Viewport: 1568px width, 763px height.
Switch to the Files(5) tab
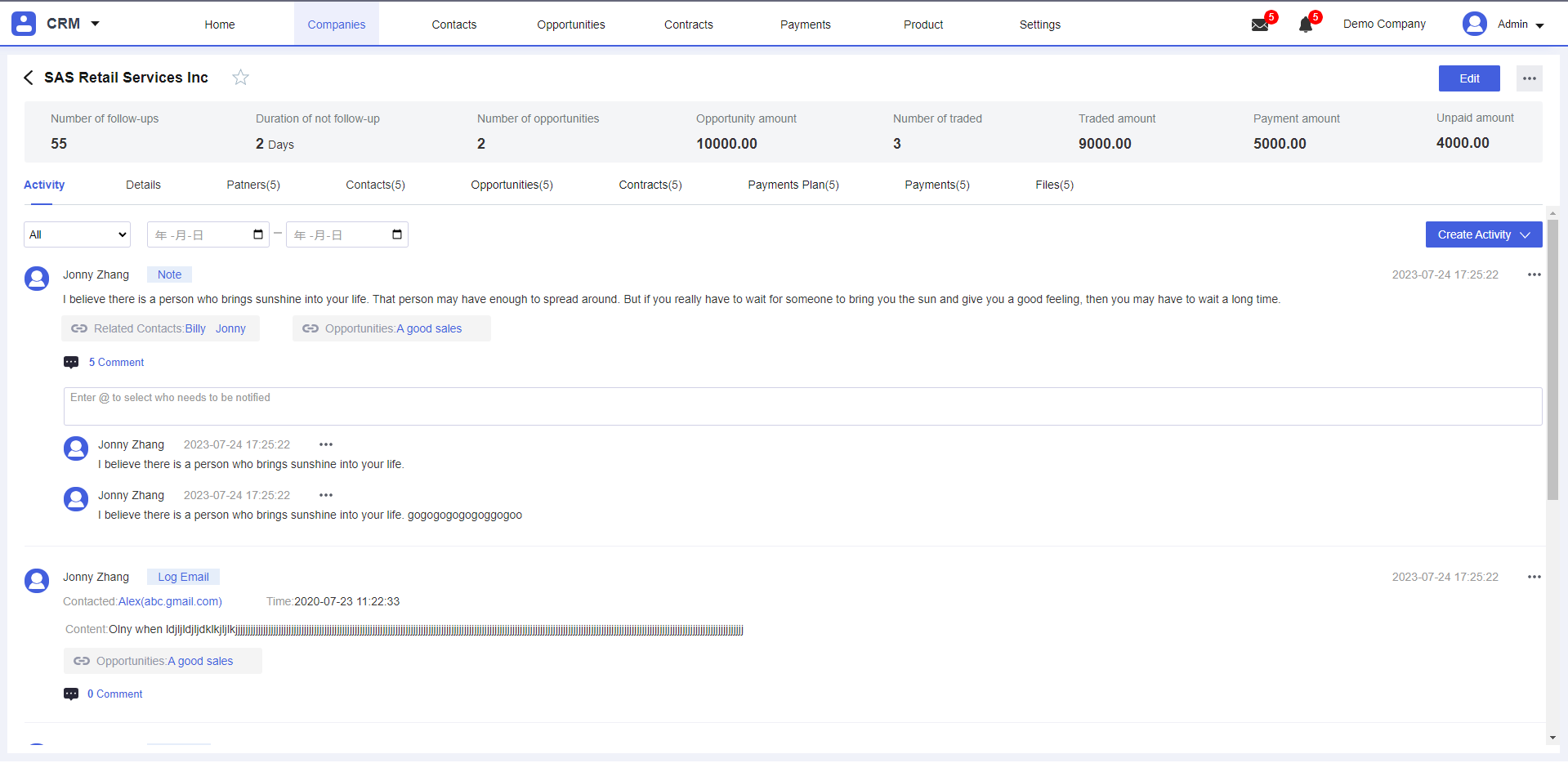click(x=1055, y=185)
